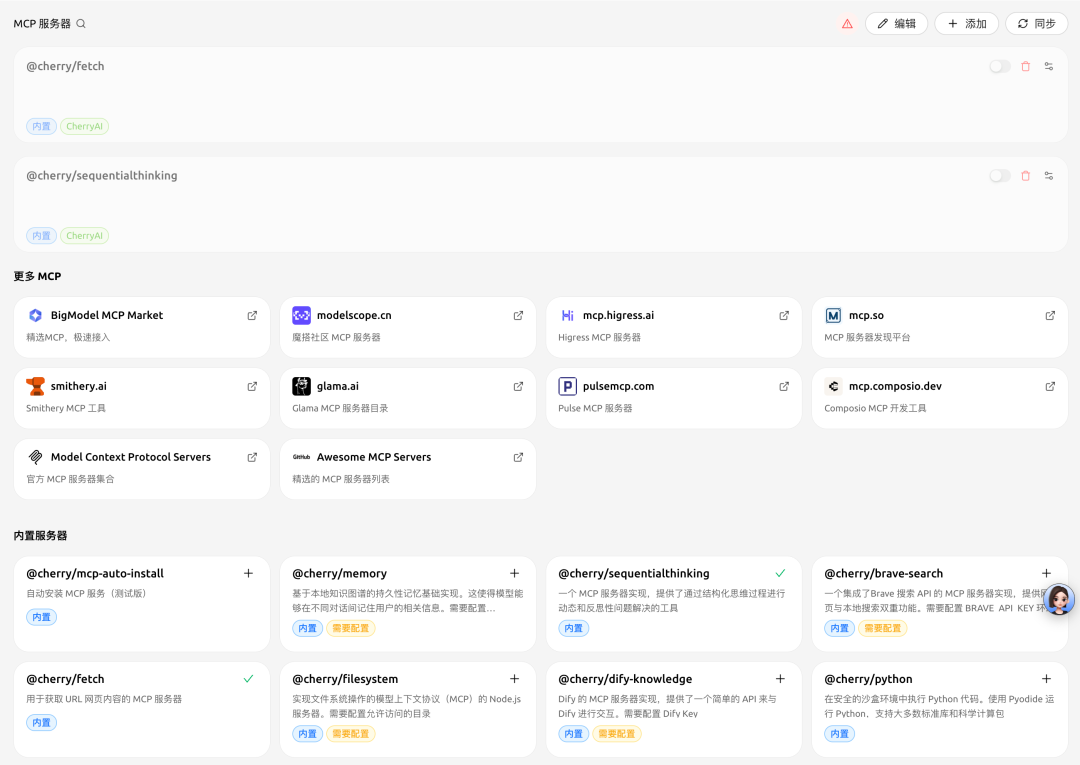Click the CherryAI tag on @cherry/fetch
The width and height of the screenshot is (1080, 765).
coord(85,127)
